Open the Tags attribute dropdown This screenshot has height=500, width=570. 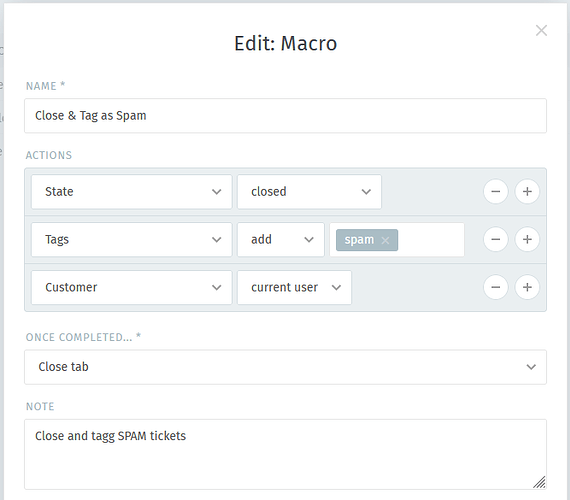click(132, 239)
